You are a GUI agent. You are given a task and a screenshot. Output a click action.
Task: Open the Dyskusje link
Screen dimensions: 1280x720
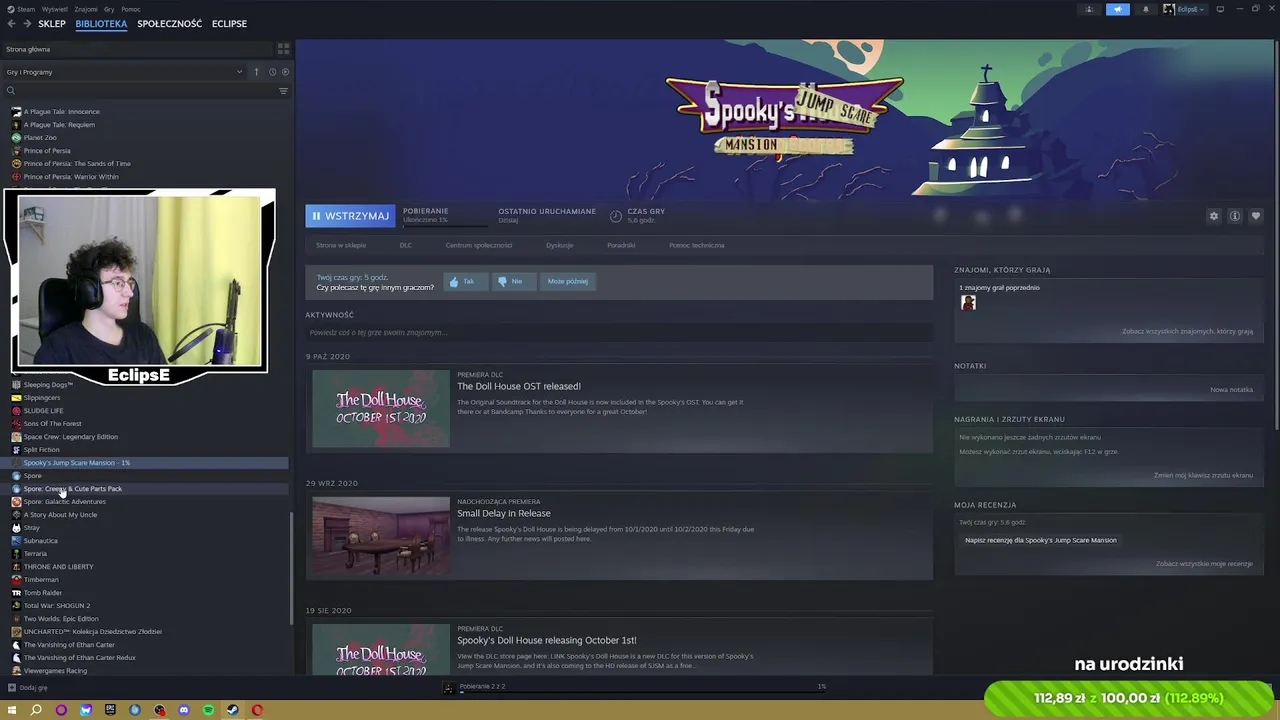(560, 245)
